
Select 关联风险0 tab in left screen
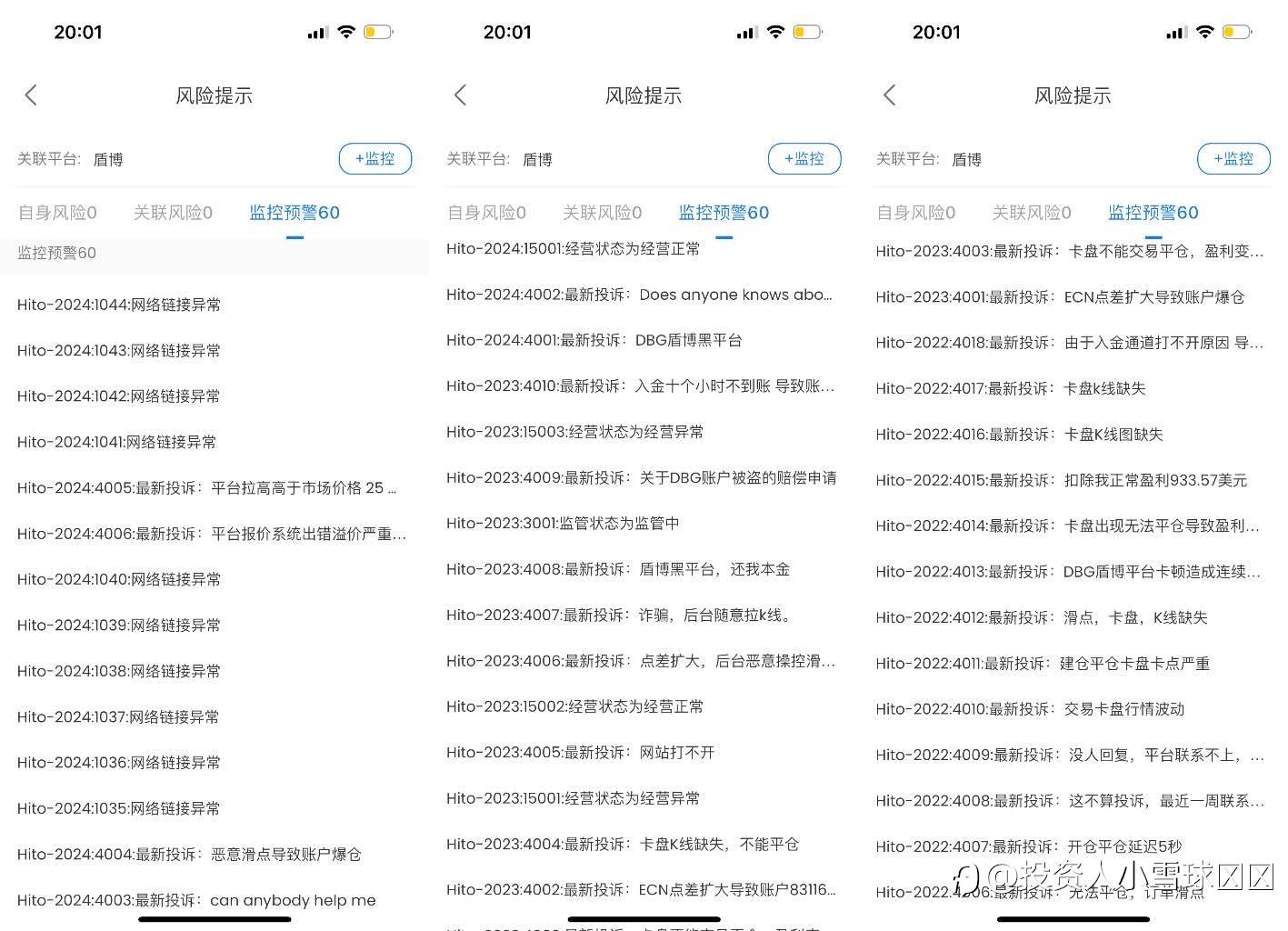[173, 213]
